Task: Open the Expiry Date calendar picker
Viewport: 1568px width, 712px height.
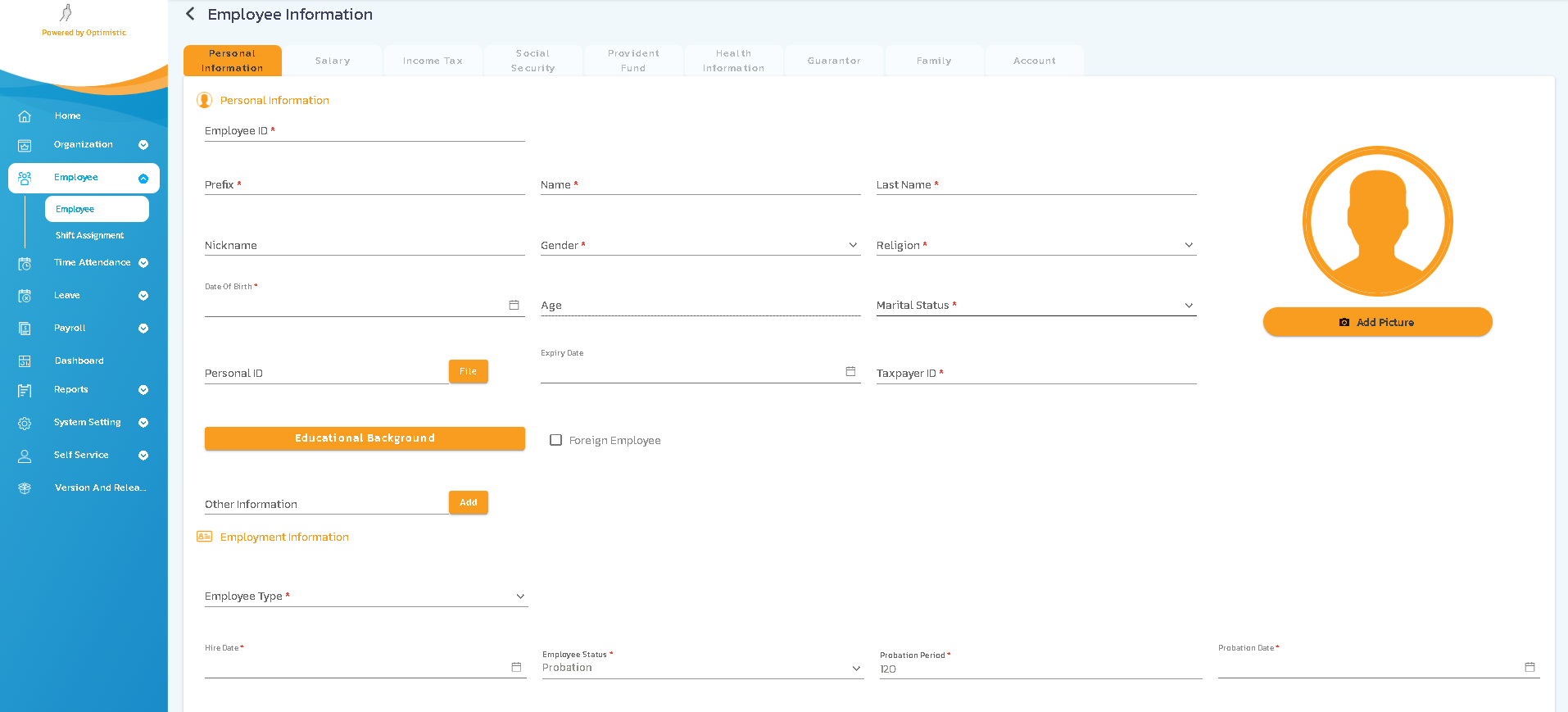Action: click(850, 371)
